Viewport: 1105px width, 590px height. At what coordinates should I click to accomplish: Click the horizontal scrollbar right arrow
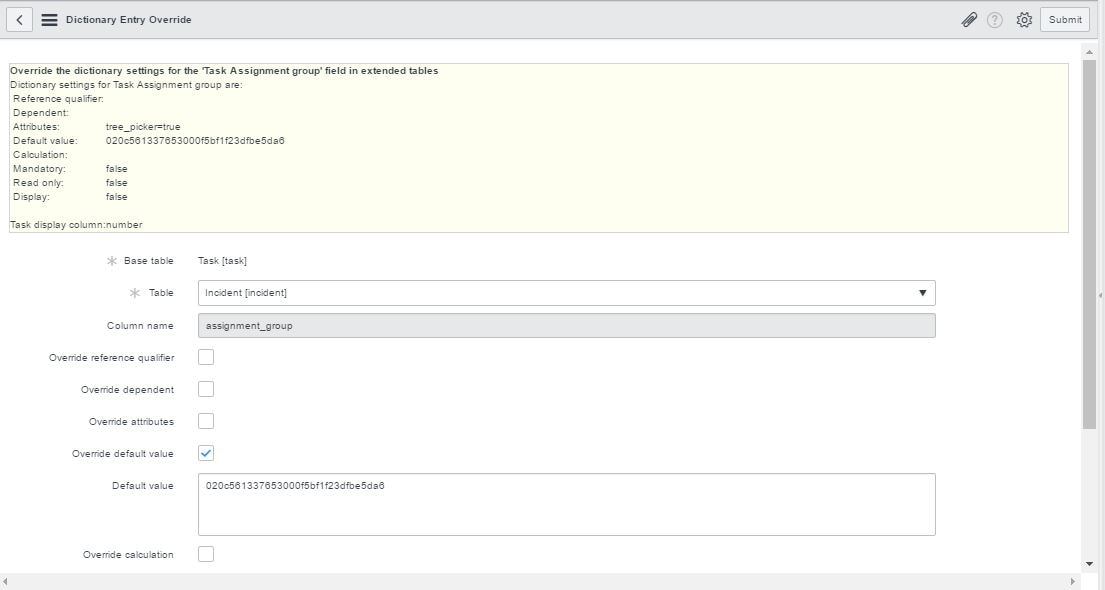pos(1073,582)
